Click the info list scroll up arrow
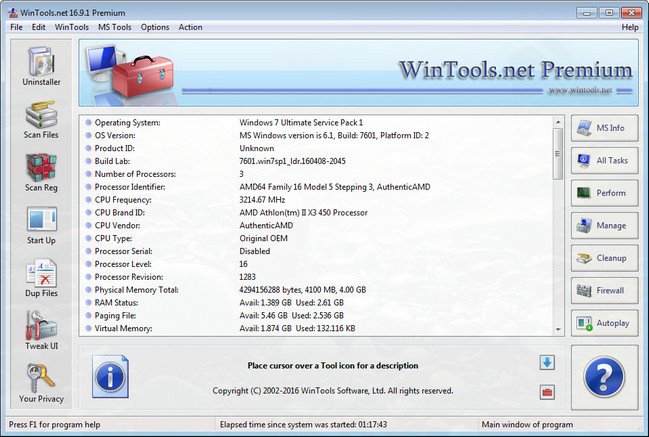 [558, 122]
